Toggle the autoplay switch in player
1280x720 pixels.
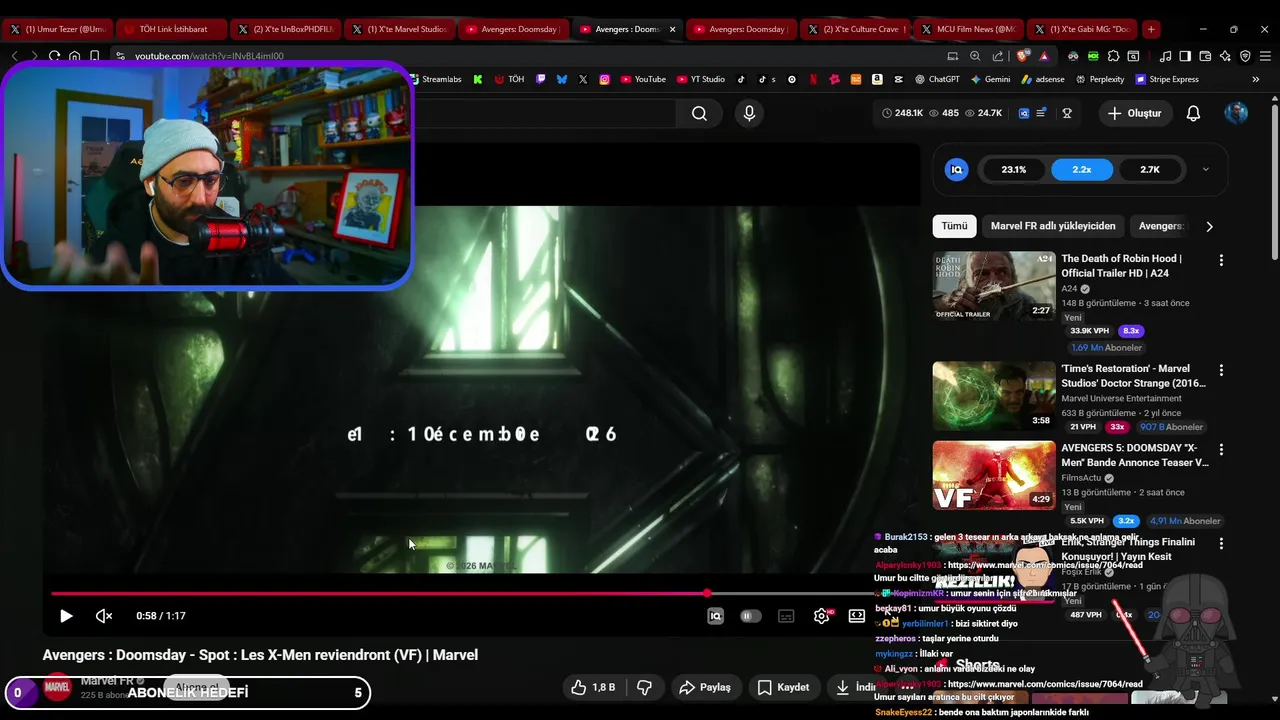point(751,616)
